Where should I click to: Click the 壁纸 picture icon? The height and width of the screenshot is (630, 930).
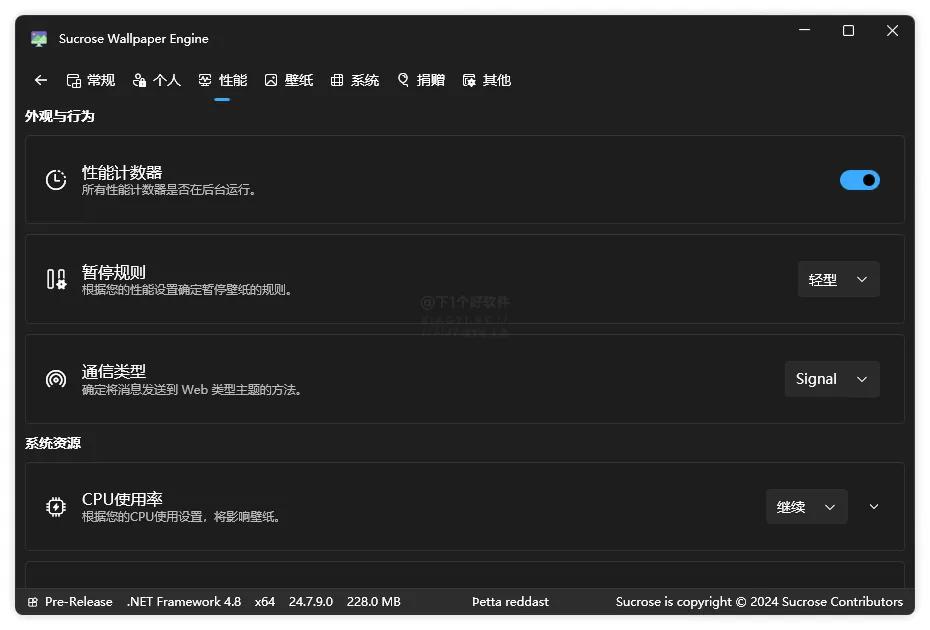tap(271, 79)
